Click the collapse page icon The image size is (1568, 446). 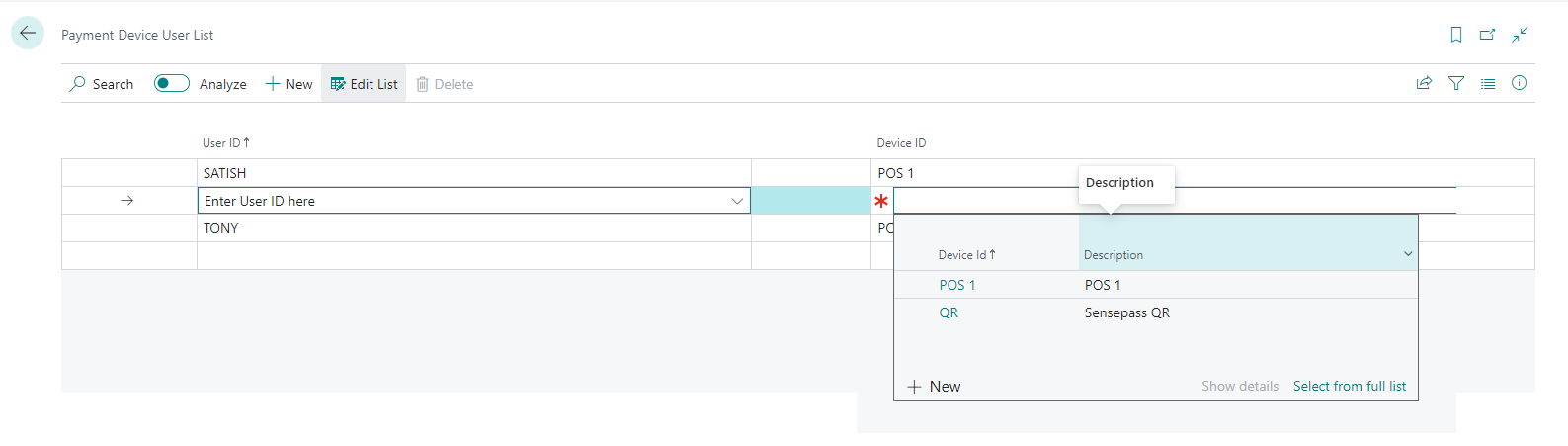(1520, 35)
